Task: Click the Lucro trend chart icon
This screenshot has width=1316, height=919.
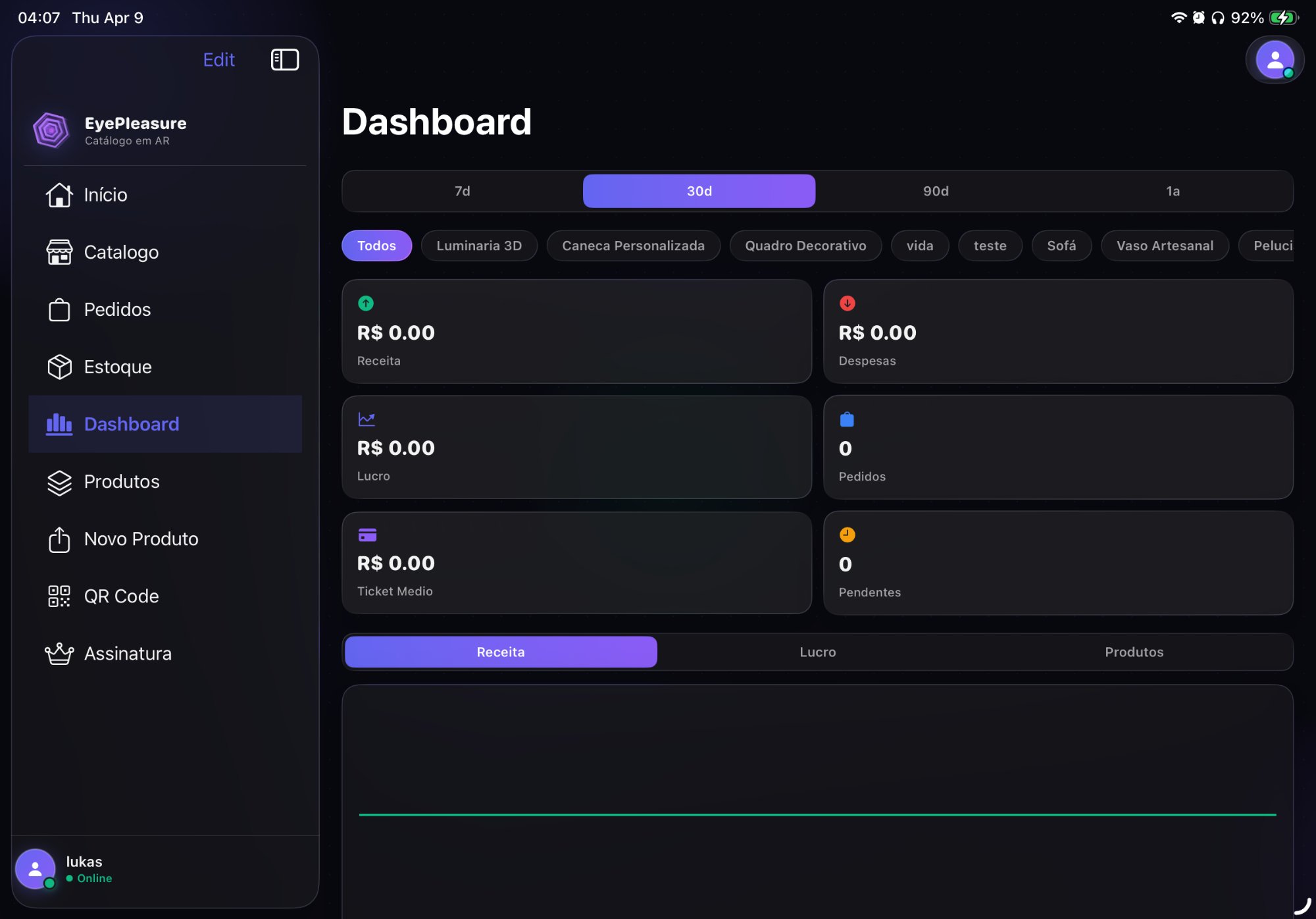Action: pos(367,419)
